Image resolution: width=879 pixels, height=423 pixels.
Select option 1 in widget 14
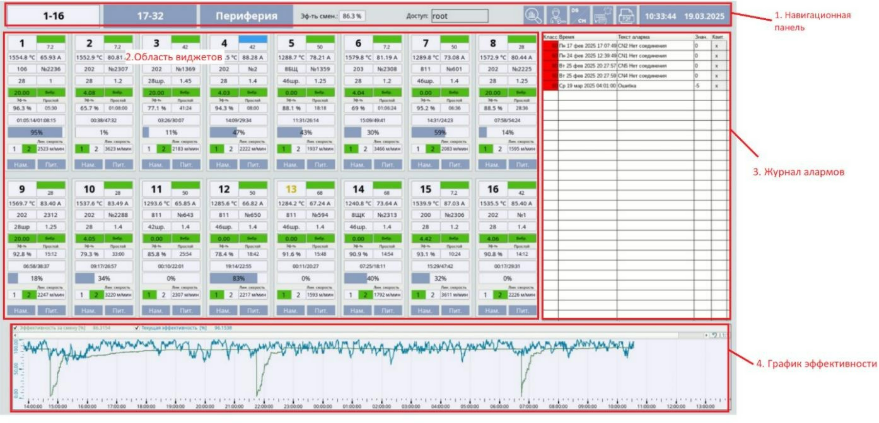coord(350,295)
